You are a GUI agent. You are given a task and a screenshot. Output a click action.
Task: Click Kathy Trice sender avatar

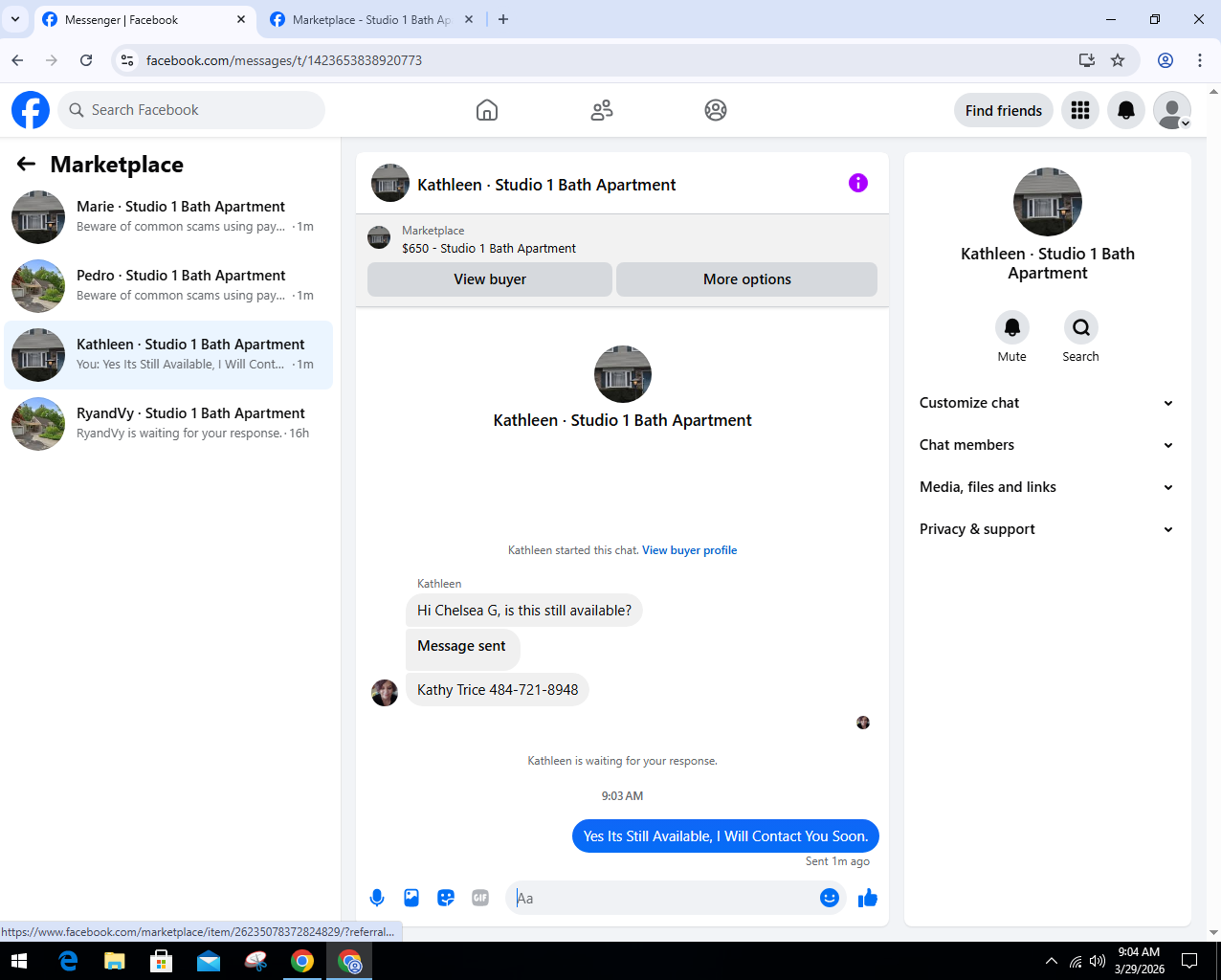tap(385, 693)
